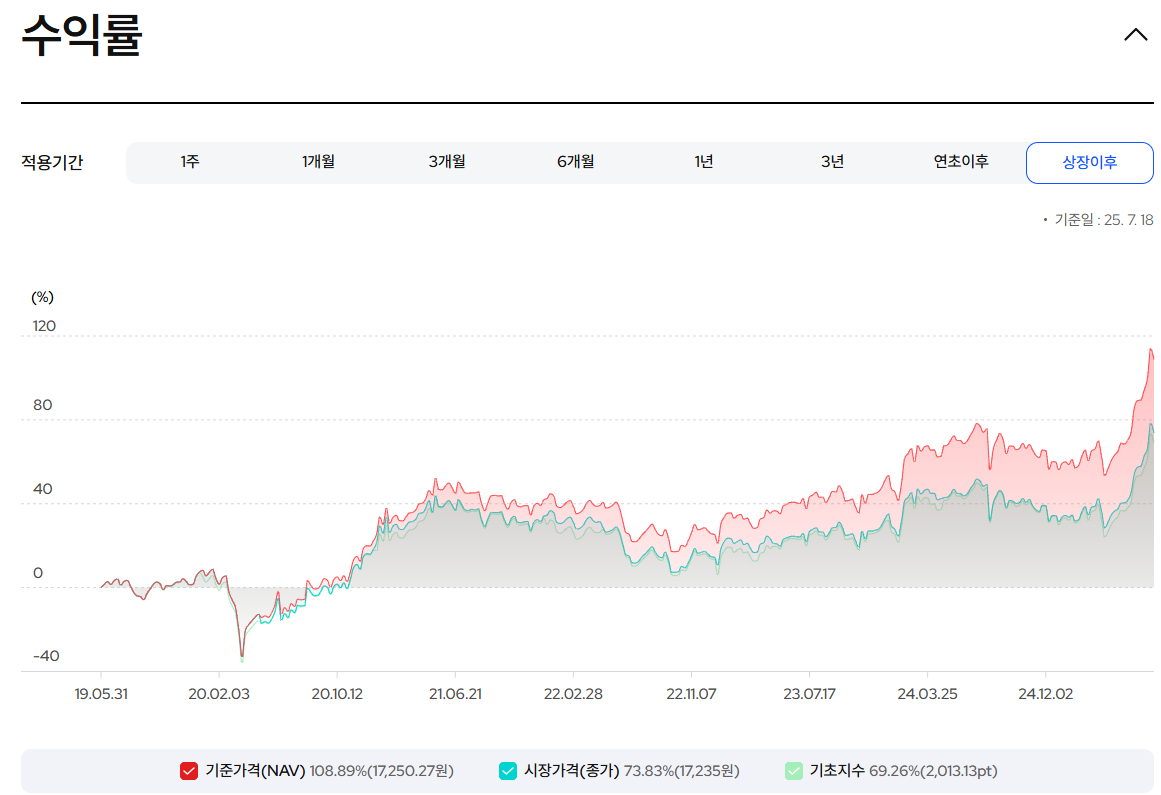Switch to the 연초이후 period
Viewport: 1161px width, 795px height.
(x=960, y=162)
